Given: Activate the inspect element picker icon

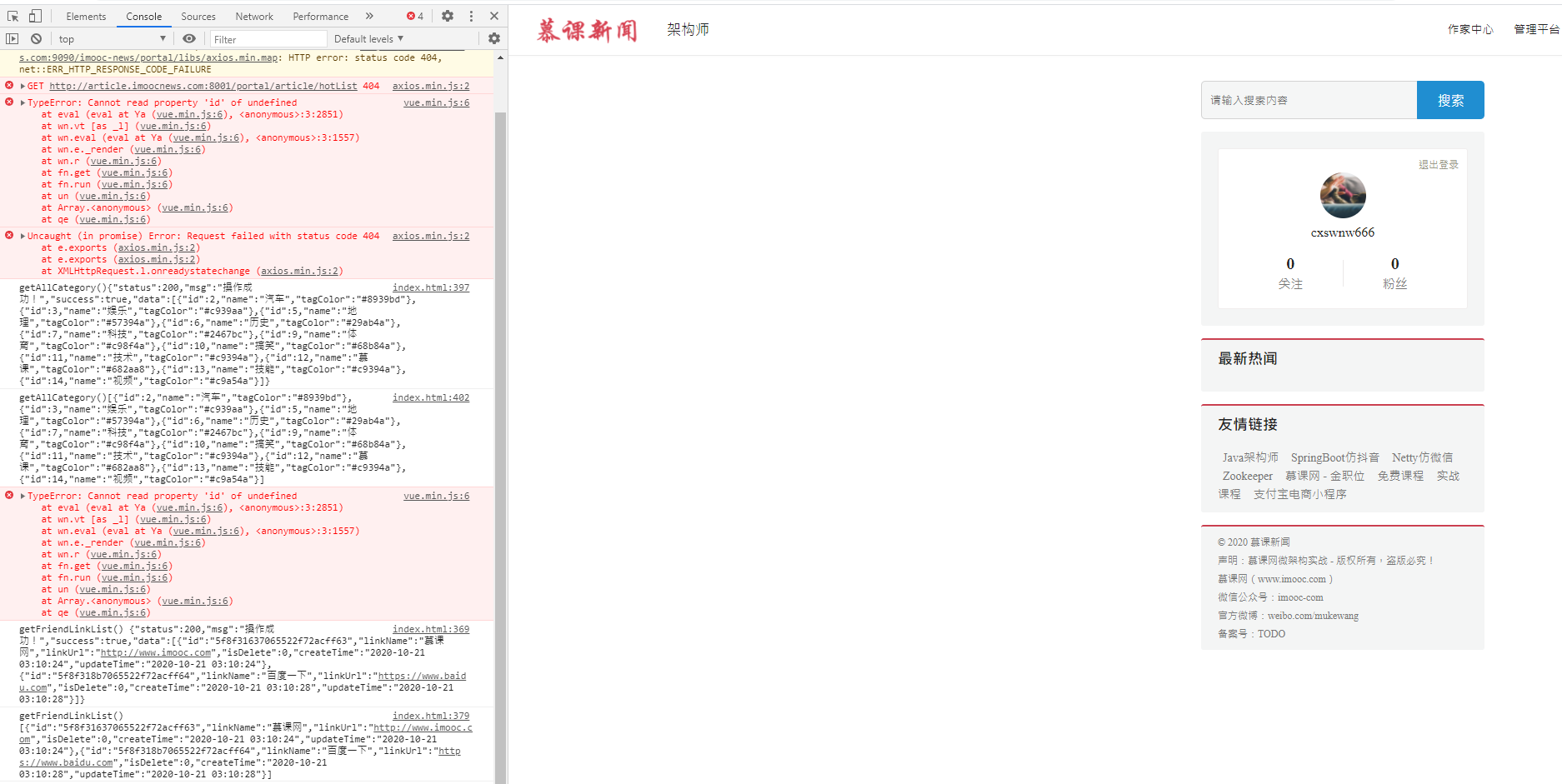Looking at the screenshot, I should pos(13,16).
